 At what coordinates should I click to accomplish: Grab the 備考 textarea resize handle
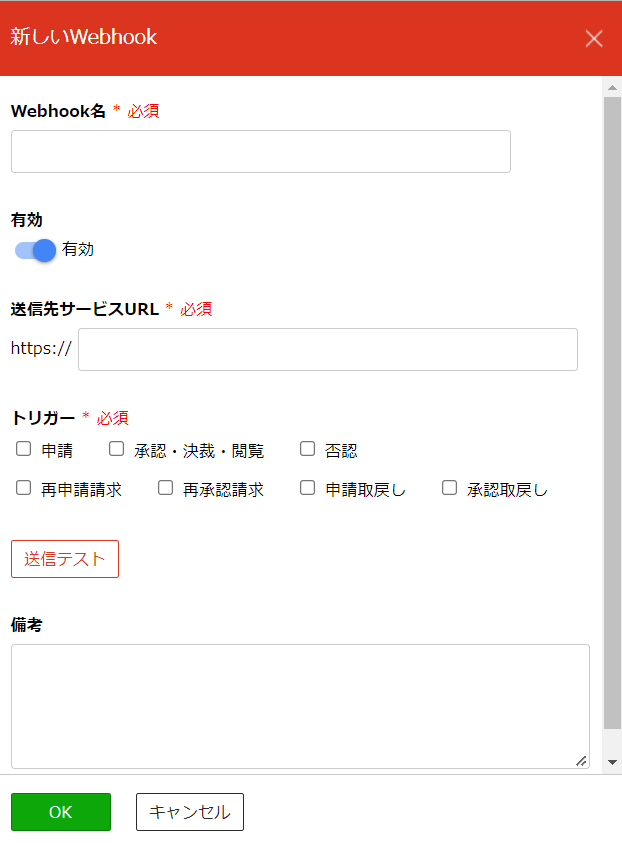[581, 761]
